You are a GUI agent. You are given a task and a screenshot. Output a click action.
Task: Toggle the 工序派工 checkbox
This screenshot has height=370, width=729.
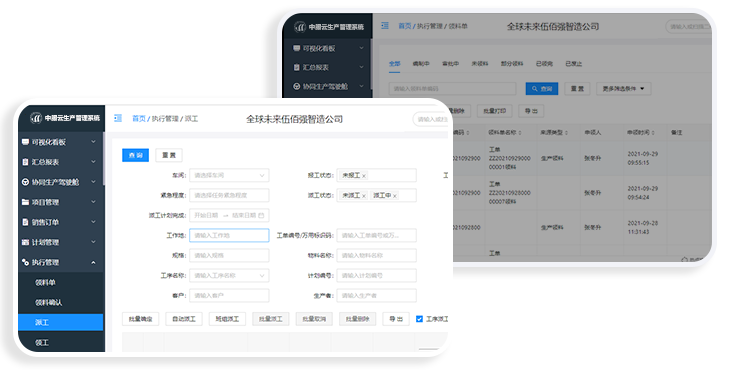click(x=419, y=319)
